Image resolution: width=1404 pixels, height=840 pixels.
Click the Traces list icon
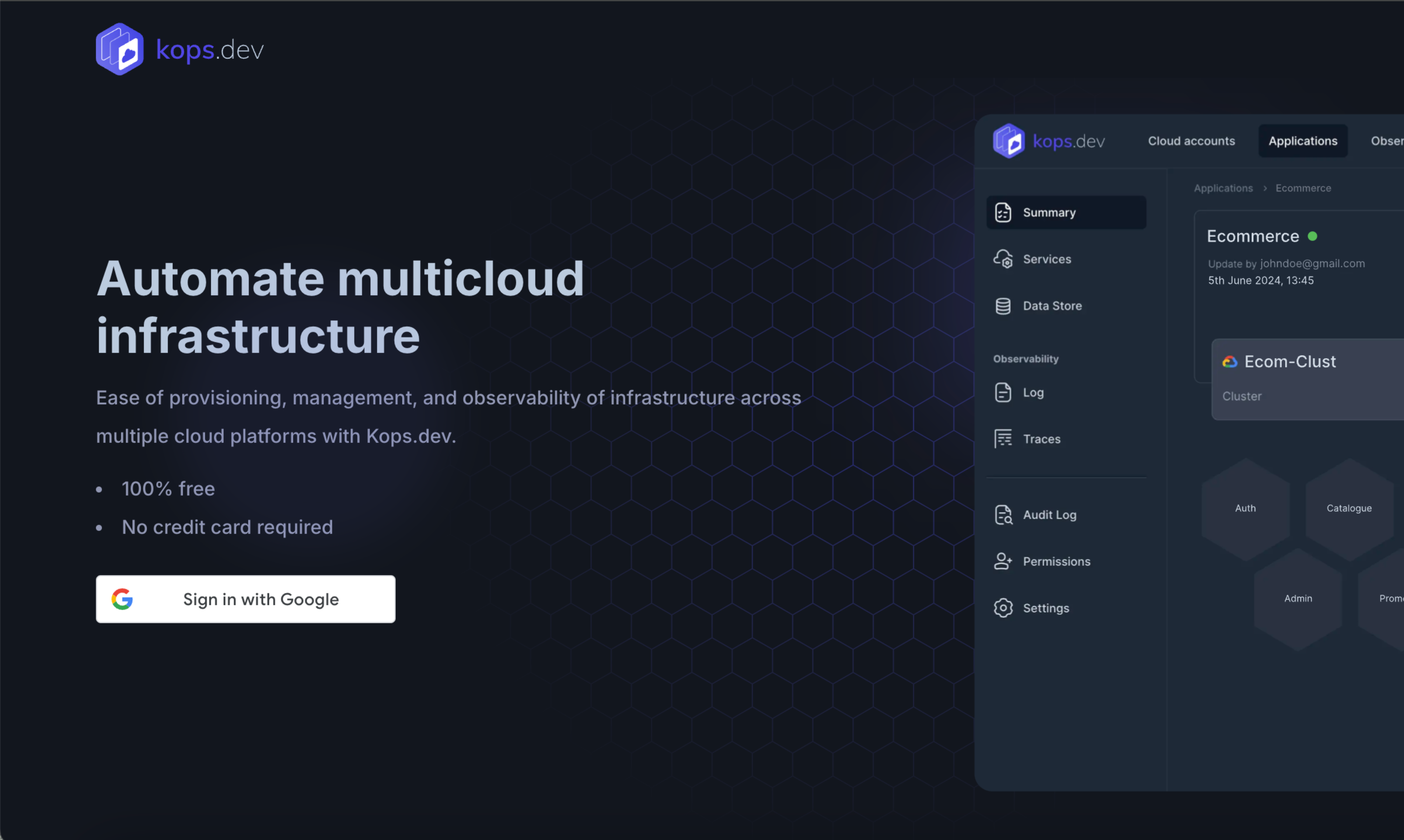[x=1003, y=439]
